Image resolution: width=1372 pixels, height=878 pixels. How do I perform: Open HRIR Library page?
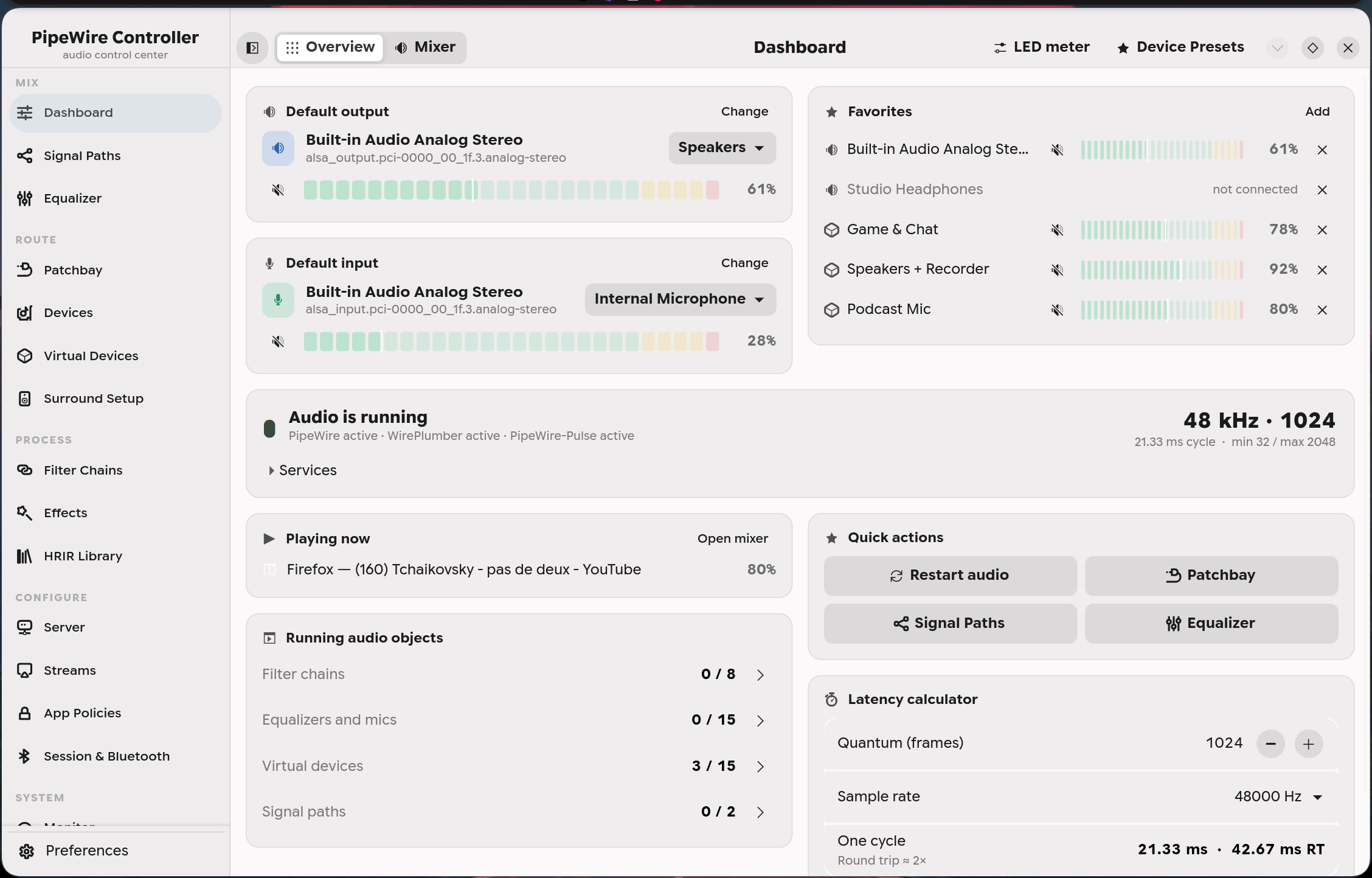pyautogui.click(x=116, y=556)
